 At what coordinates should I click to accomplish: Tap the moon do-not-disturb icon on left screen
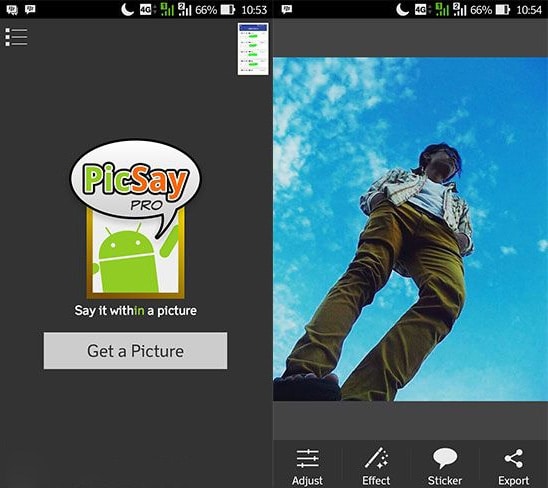[x=128, y=9]
